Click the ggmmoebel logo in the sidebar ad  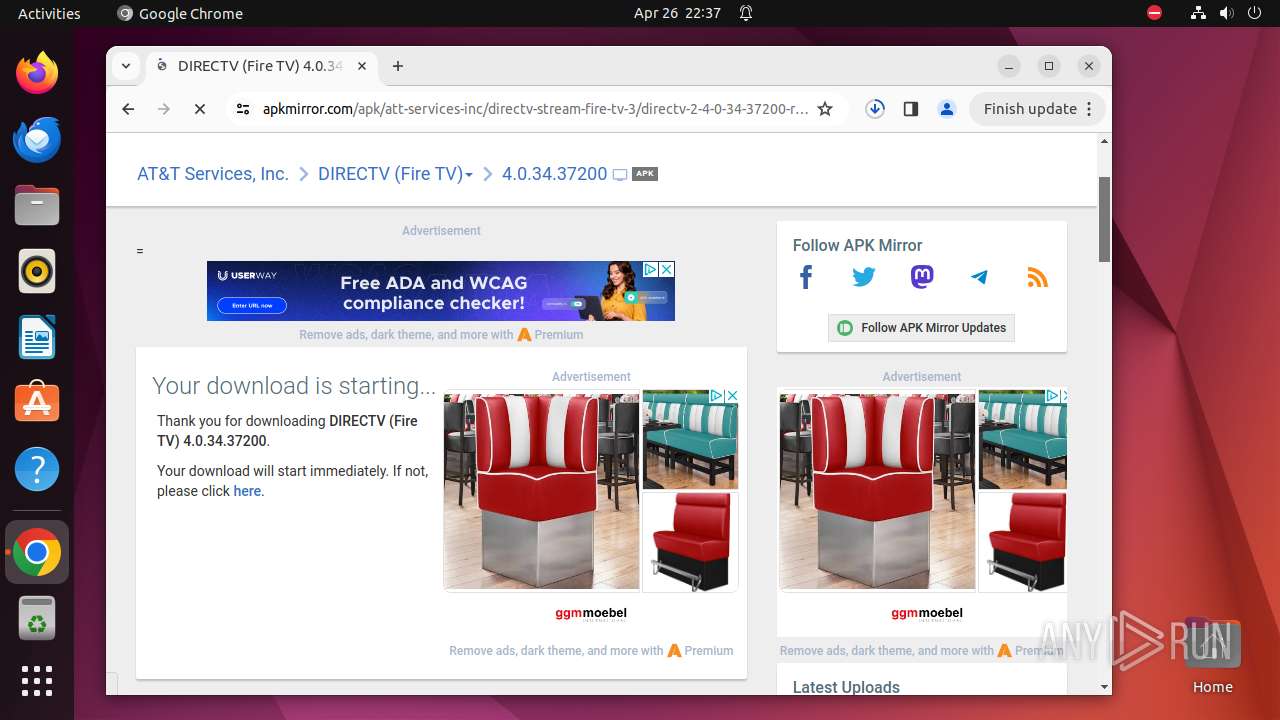[x=927, y=614]
